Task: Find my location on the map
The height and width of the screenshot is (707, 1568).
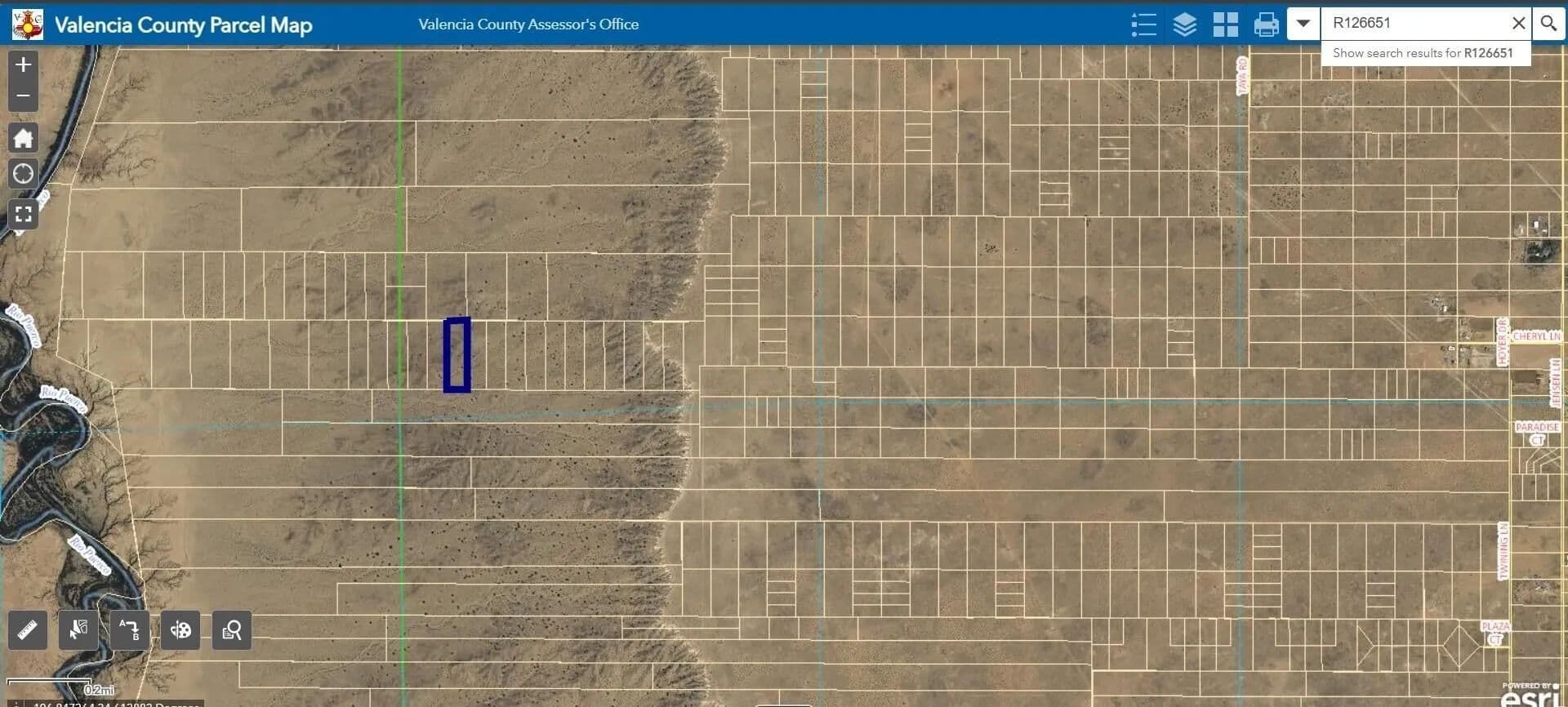Action: 23,174
